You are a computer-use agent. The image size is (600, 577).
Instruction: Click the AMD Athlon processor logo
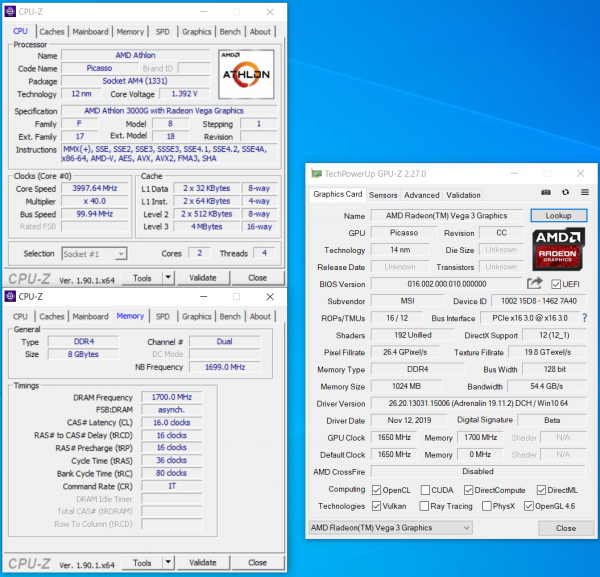(x=246, y=74)
